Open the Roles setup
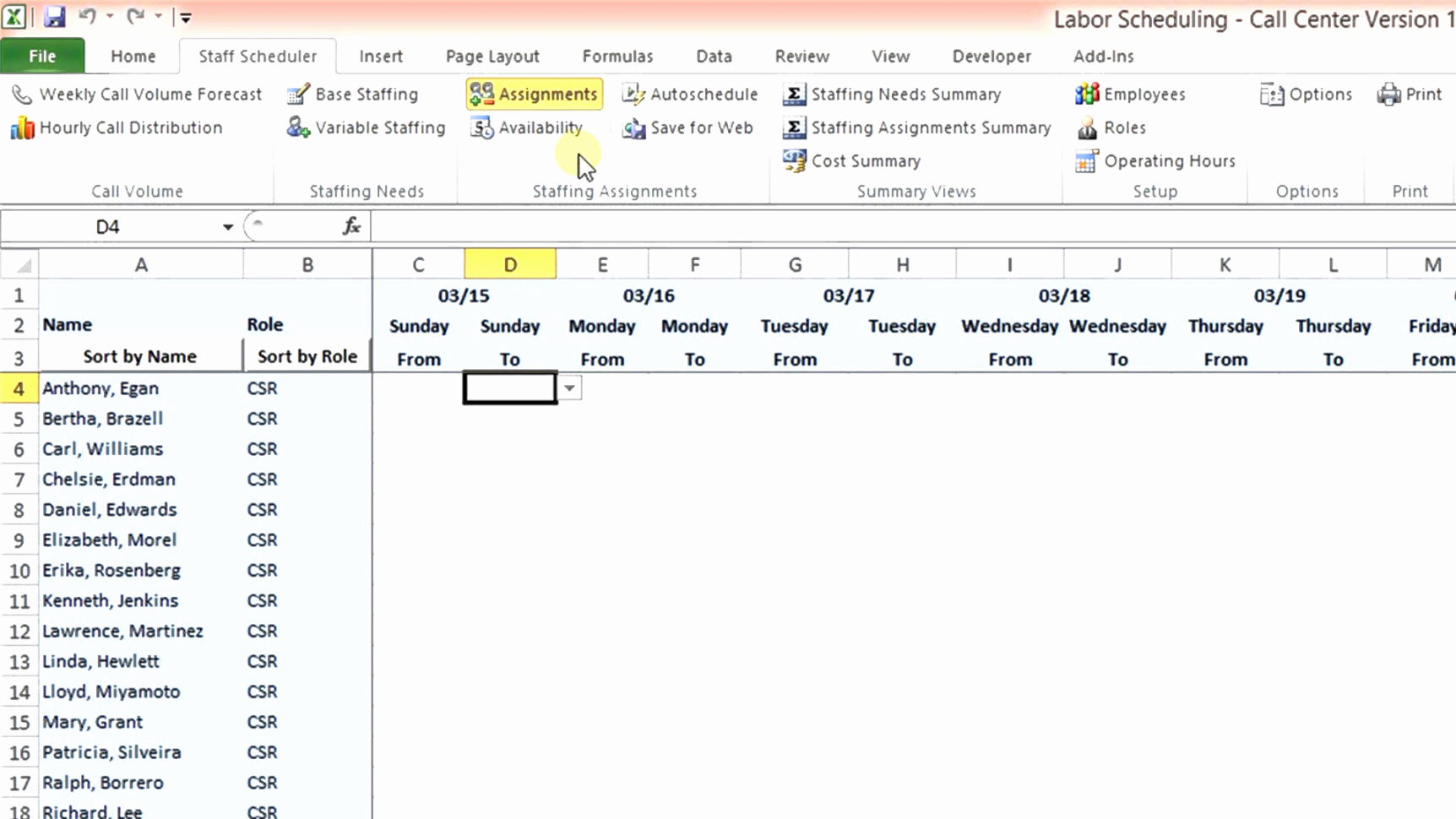This screenshot has height=819, width=1456. pos(1111,128)
